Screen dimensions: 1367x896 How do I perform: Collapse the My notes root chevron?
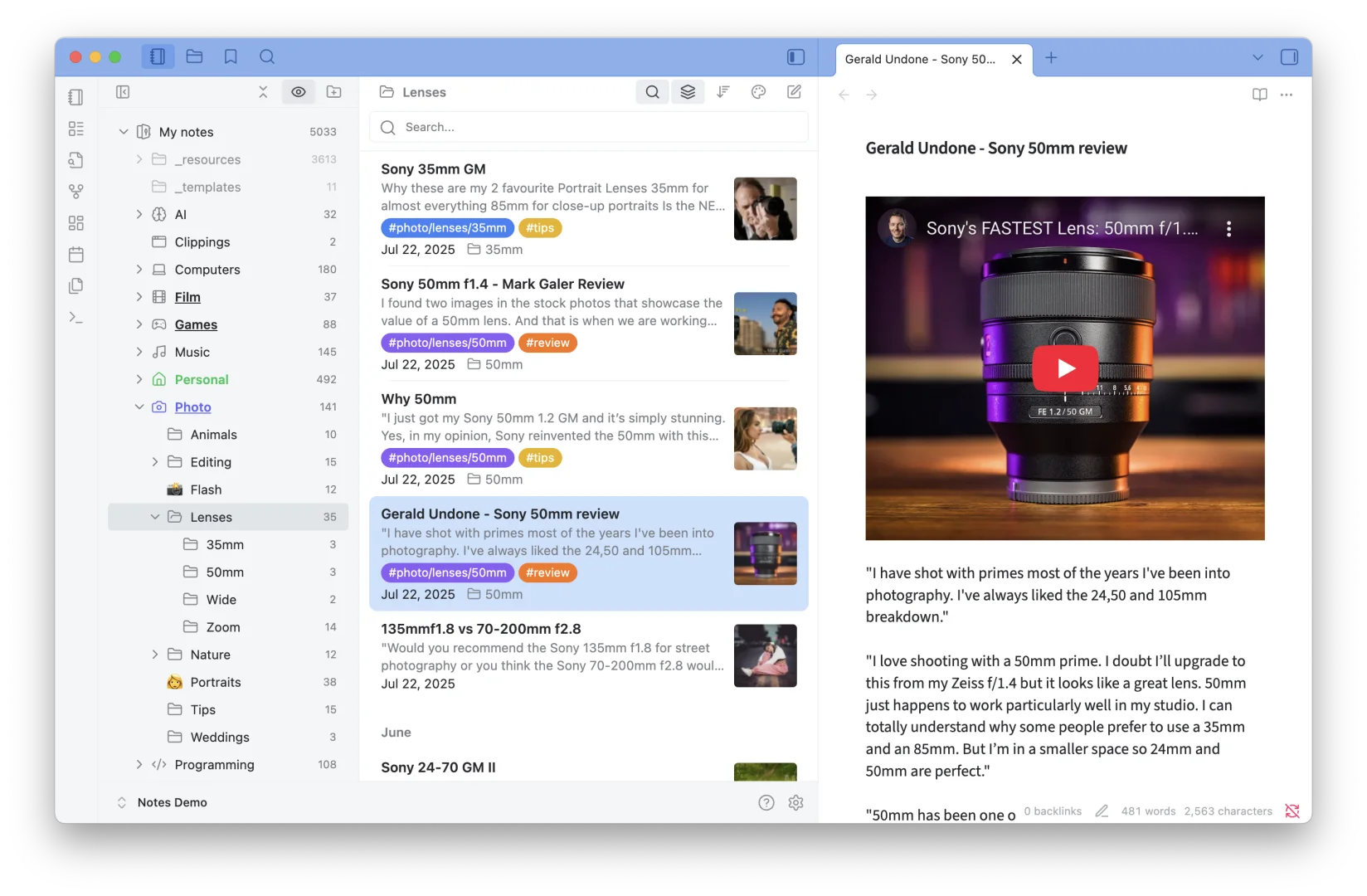pos(124,132)
